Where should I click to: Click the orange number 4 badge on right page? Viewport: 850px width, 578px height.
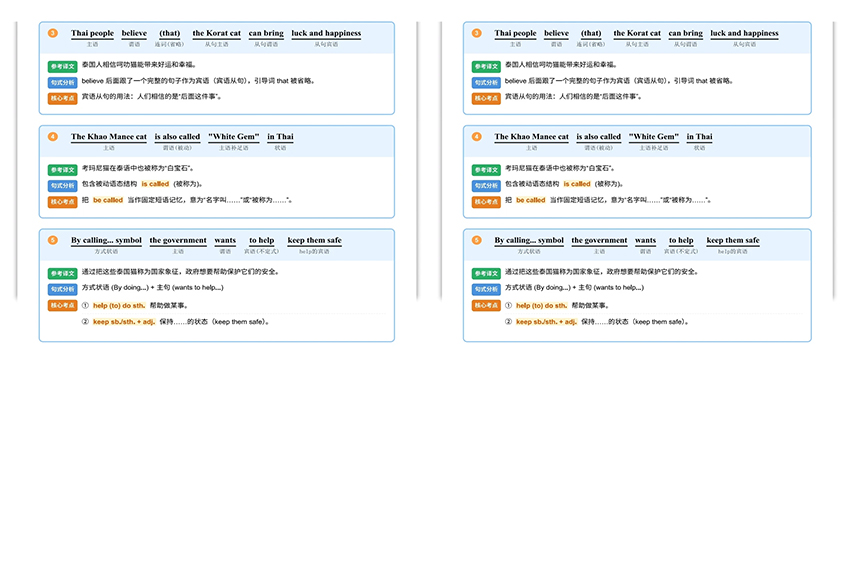point(477,137)
